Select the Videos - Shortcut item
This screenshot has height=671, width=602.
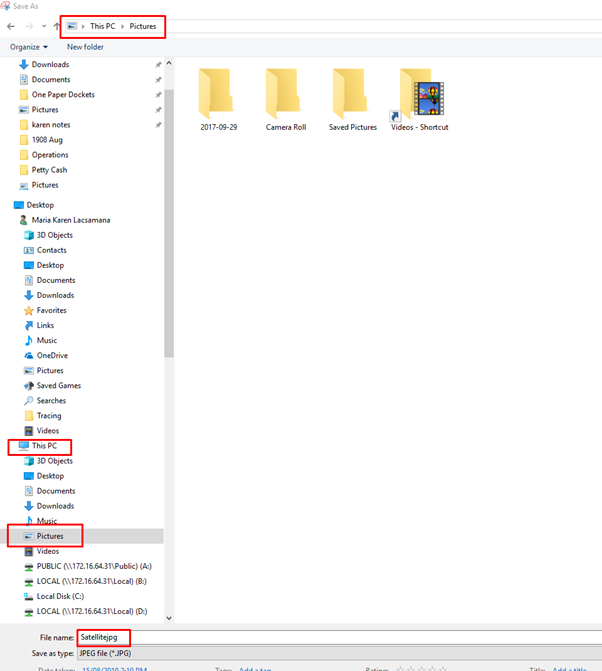pos(419,100)
